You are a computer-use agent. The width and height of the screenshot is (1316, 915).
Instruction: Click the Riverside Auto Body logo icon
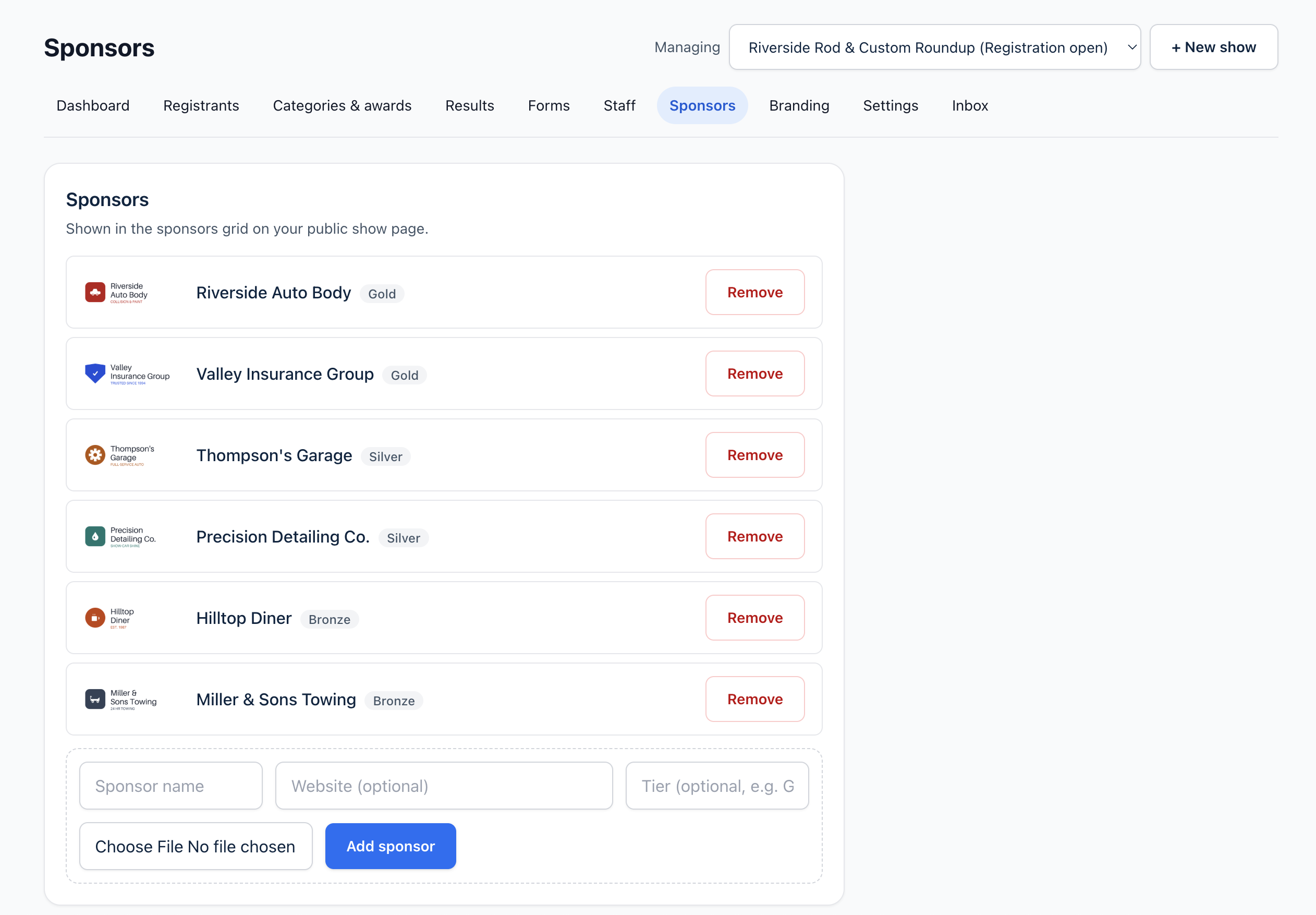pos(95,292)
